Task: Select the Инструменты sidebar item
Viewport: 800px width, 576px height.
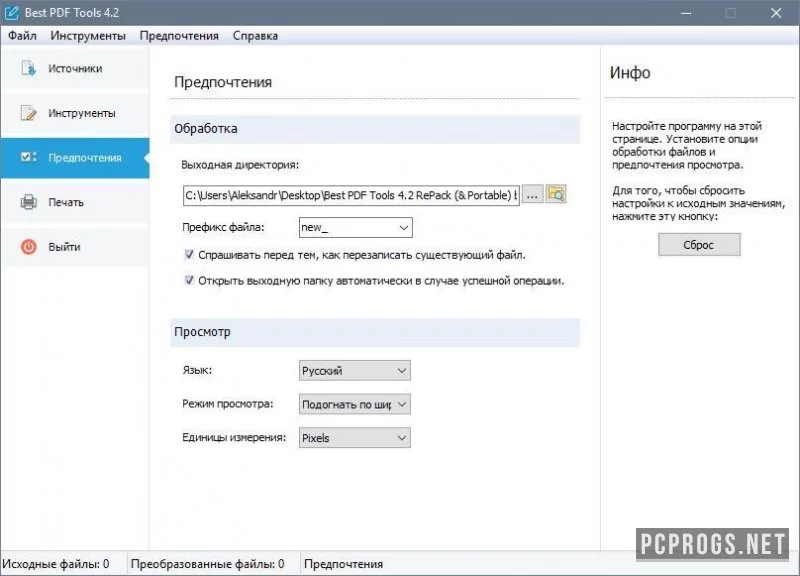Action: pyautogui.click(x=75, y=113)
